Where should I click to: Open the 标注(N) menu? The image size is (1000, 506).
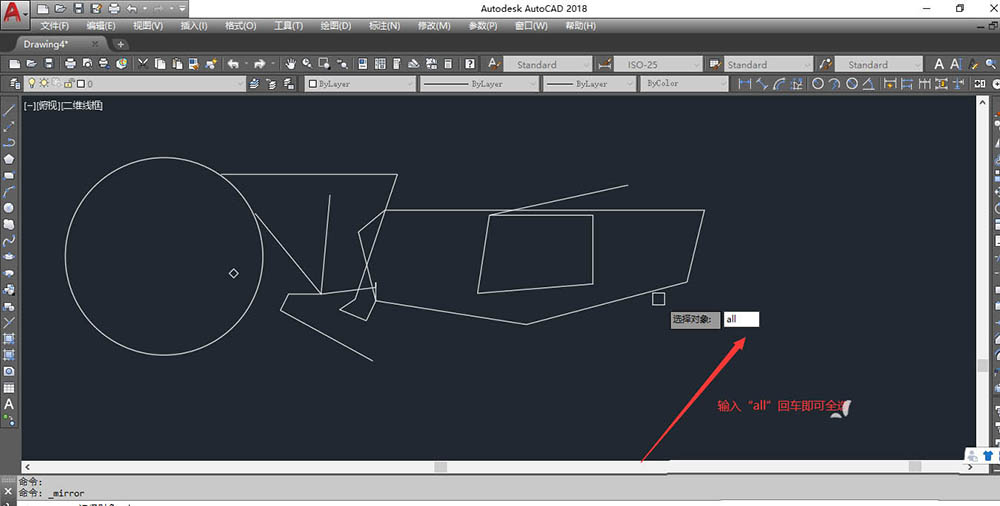385,26
